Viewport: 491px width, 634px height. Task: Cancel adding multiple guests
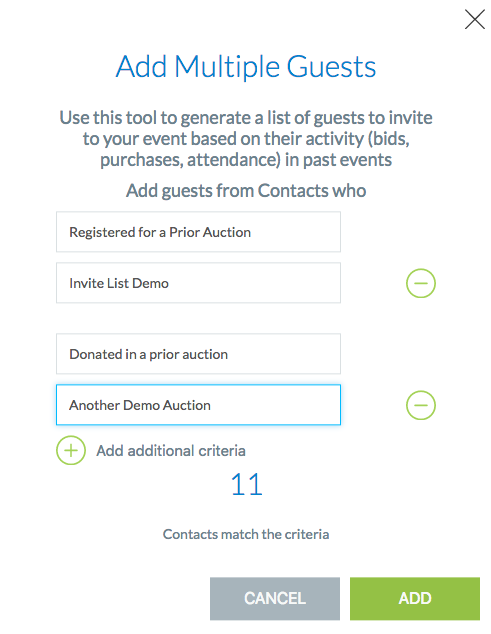pyautogui.click(x=275, y=598)
